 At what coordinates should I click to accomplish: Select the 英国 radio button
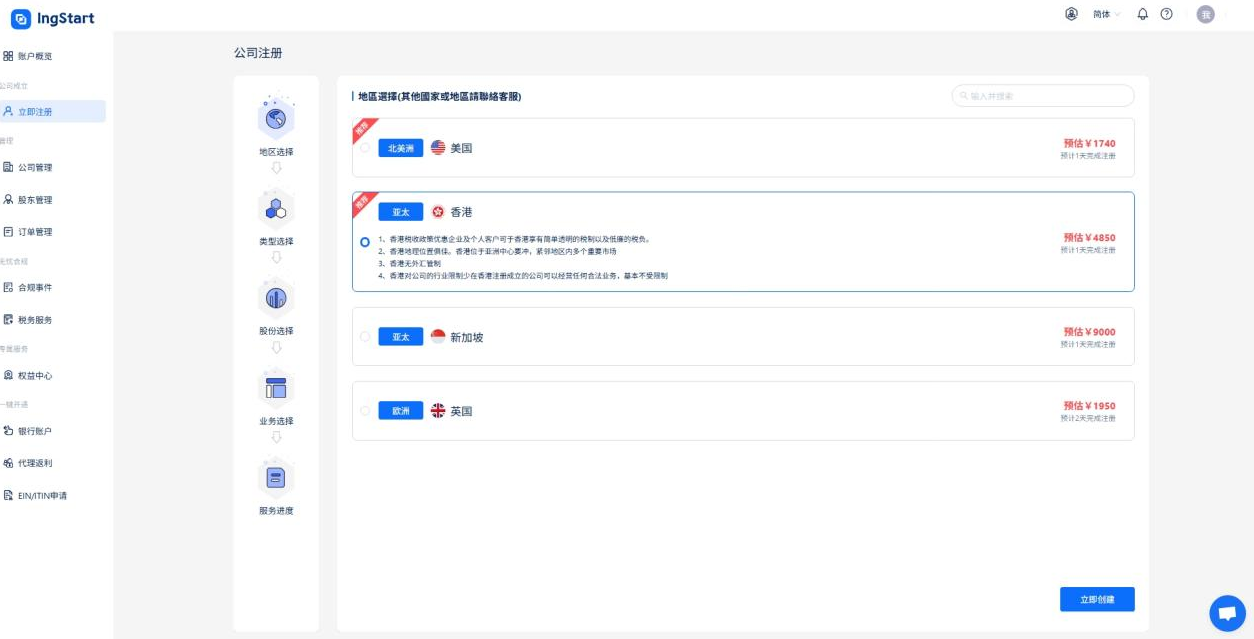tap(365, 411)
